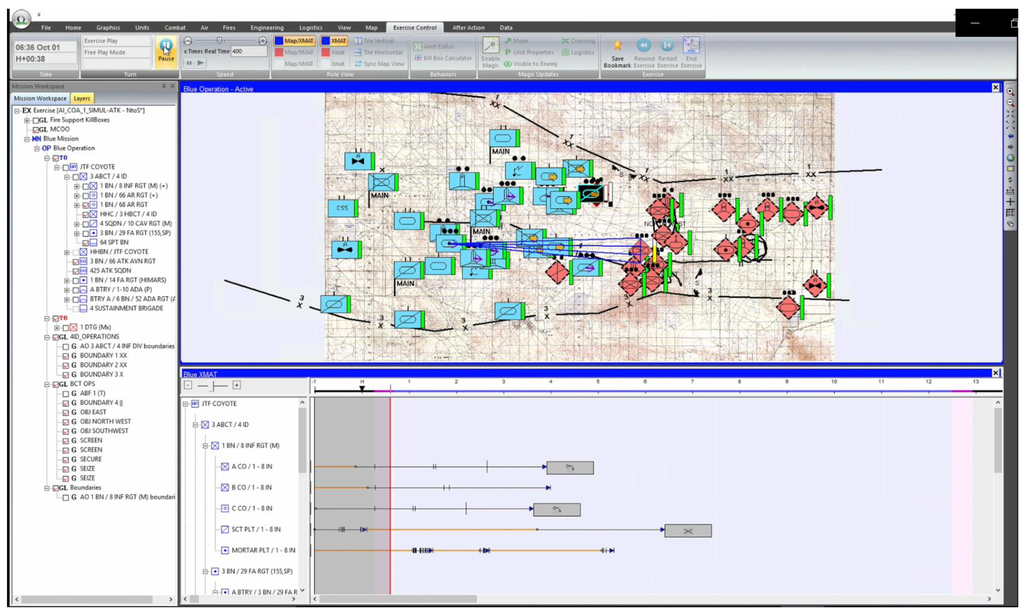Click Tile Horizontal in Role View
Screen dimensions: 1023x613
[378, 52]
